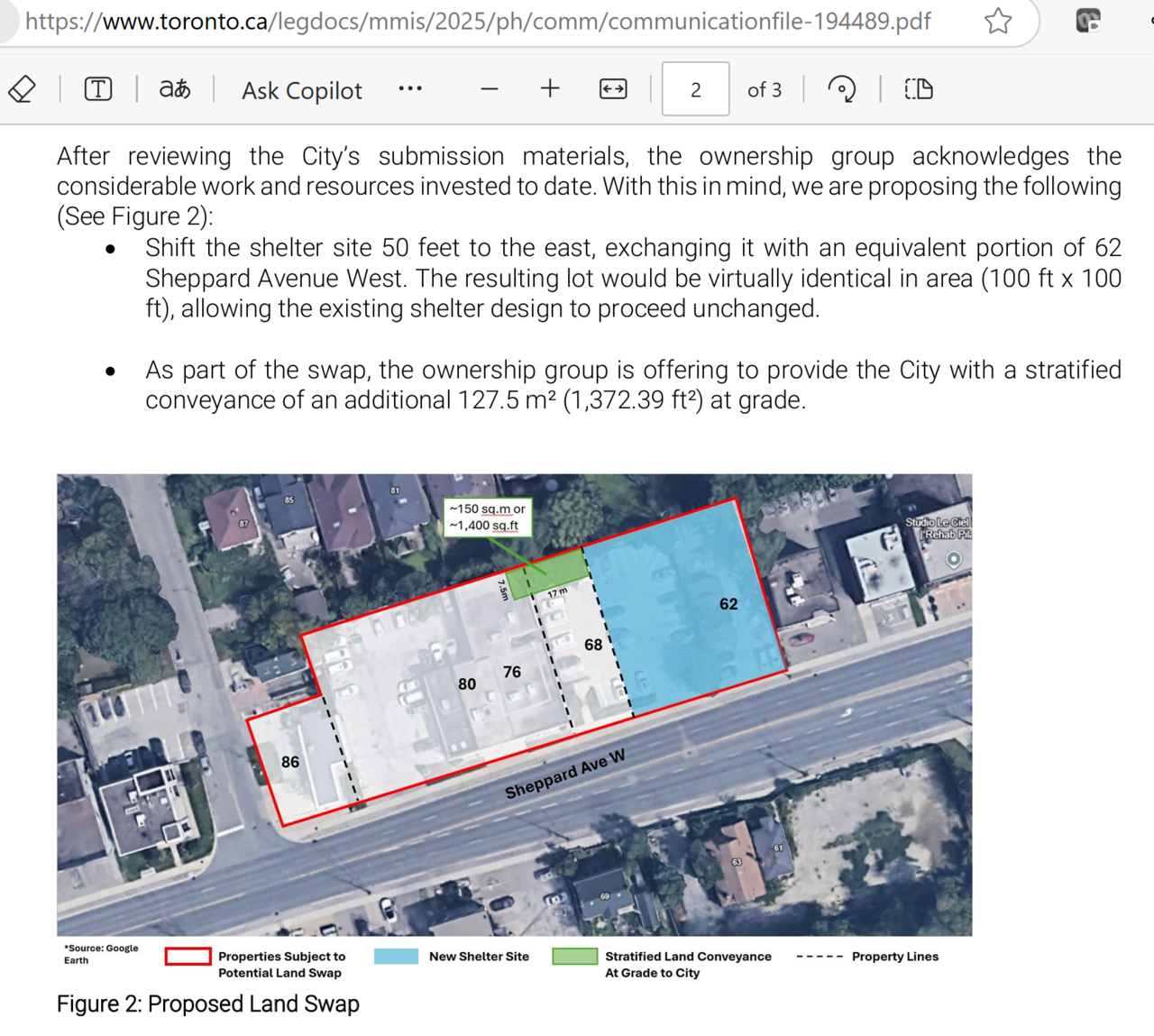The height and width of the screenshot is (1036, 1154).
Task: Select the Erase tool in PDF toolbar
Action: 23,89
